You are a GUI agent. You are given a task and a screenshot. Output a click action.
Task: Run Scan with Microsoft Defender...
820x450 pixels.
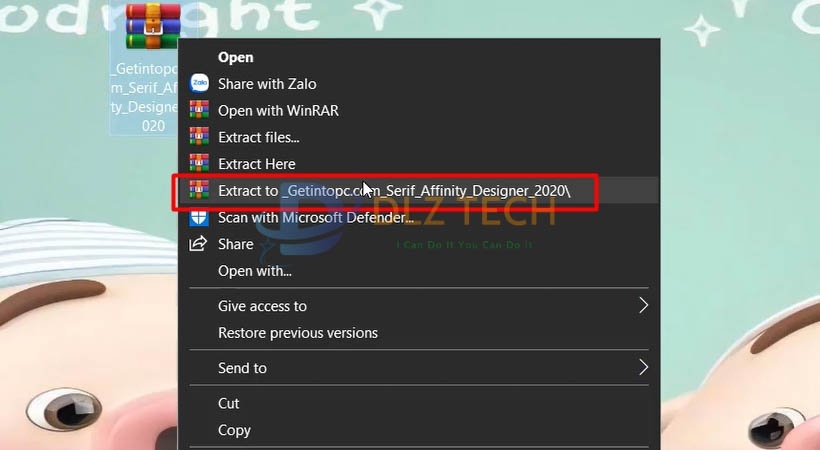(x=418, y=217)
